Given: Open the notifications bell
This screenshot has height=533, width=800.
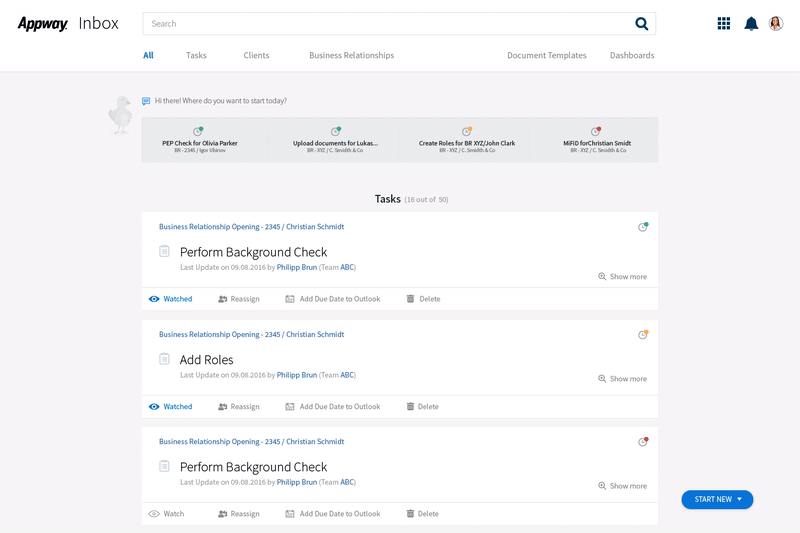Looking at the screenshot, I should pyautogui.click(x=751, y=24).
